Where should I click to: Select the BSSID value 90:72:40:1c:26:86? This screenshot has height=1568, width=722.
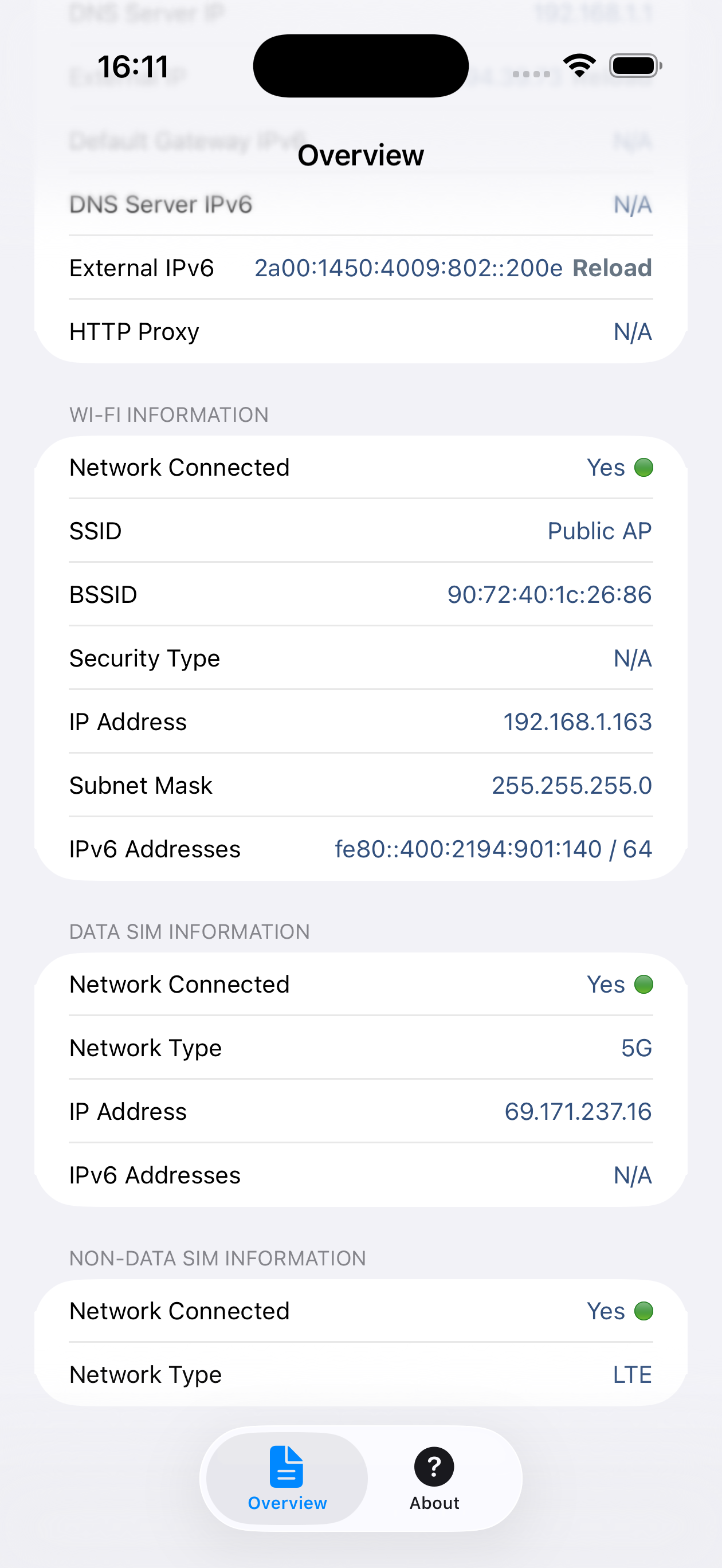click(549, 595)
